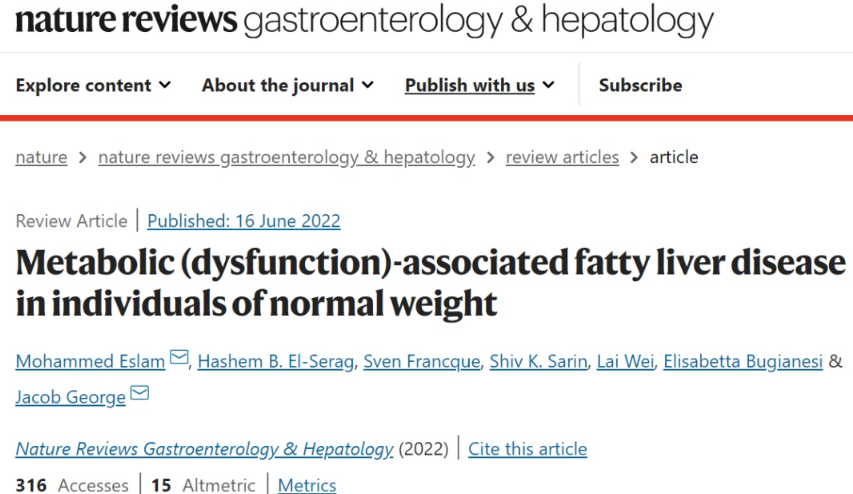Click author Shiv K. Sarin
The height and width of the screenshot is (494, 853).
pyautogui.click(x=538, y=361)
